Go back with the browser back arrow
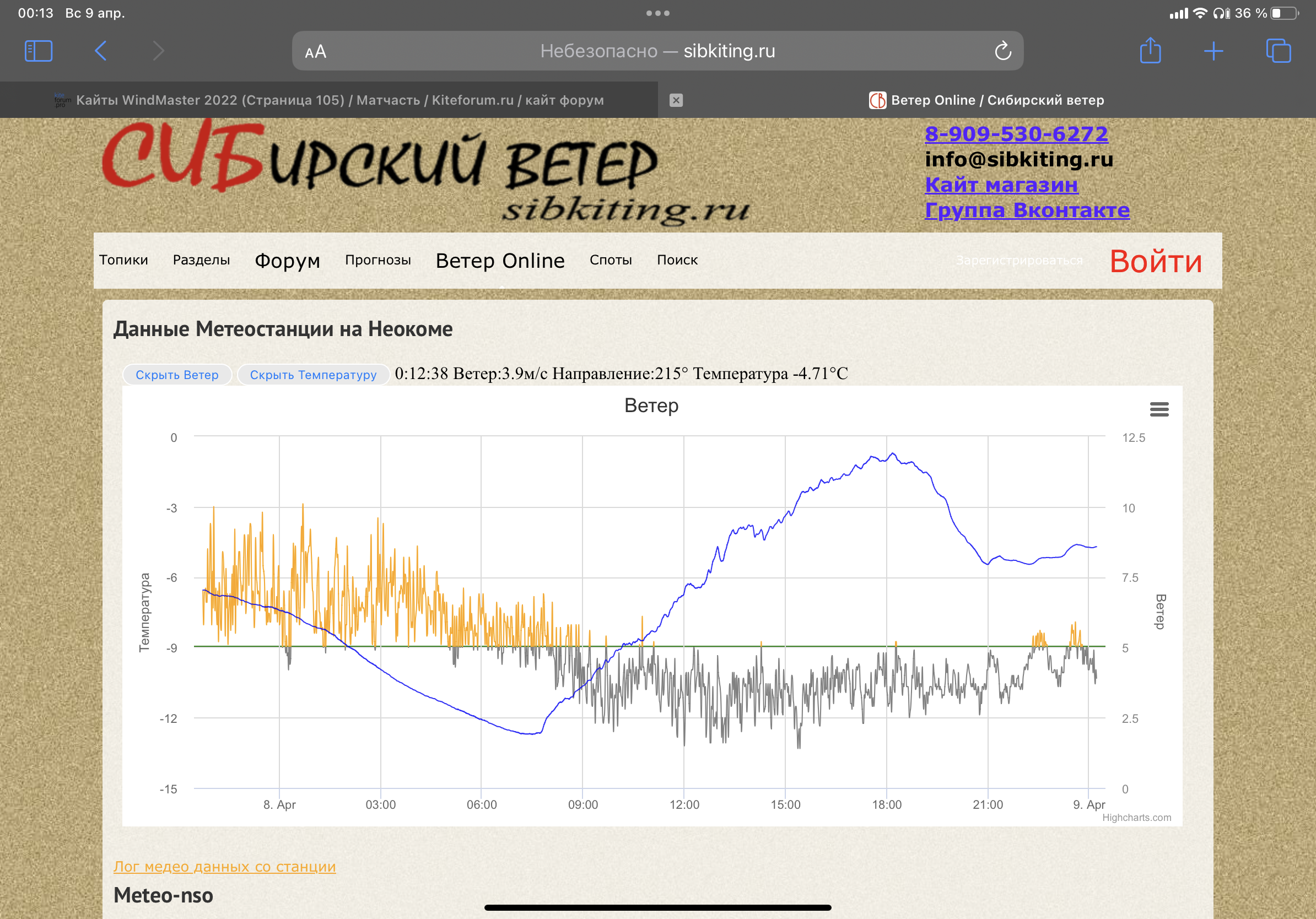The image size is (1316, 919). pos(100,51)
